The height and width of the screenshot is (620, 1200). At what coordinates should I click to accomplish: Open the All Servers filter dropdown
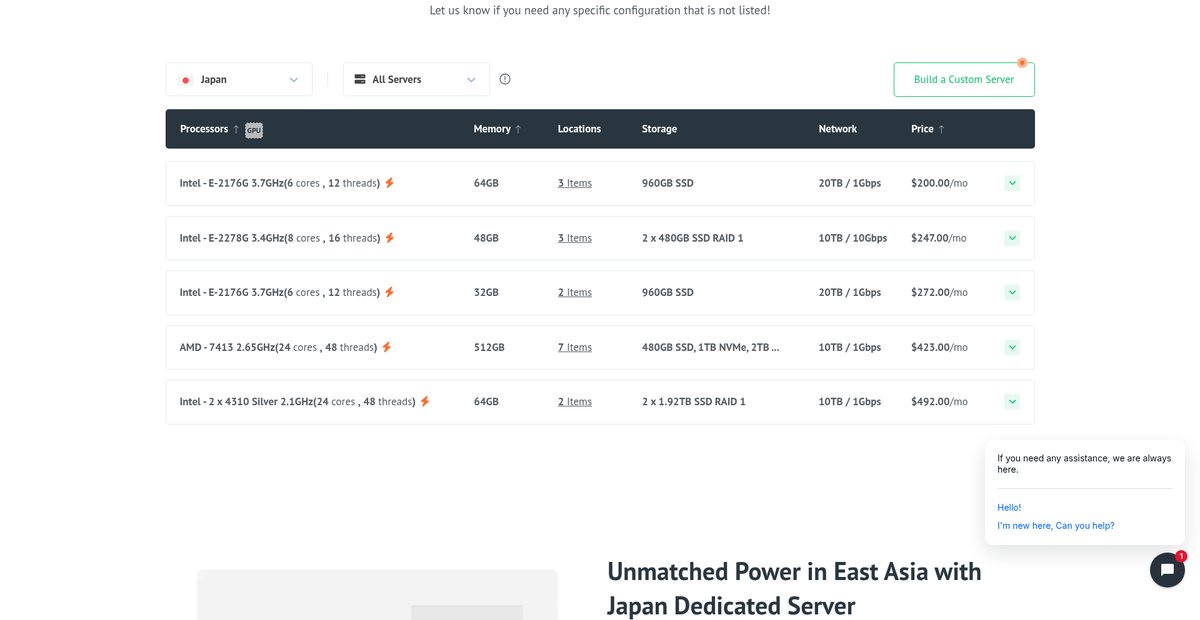coord(416,79)
